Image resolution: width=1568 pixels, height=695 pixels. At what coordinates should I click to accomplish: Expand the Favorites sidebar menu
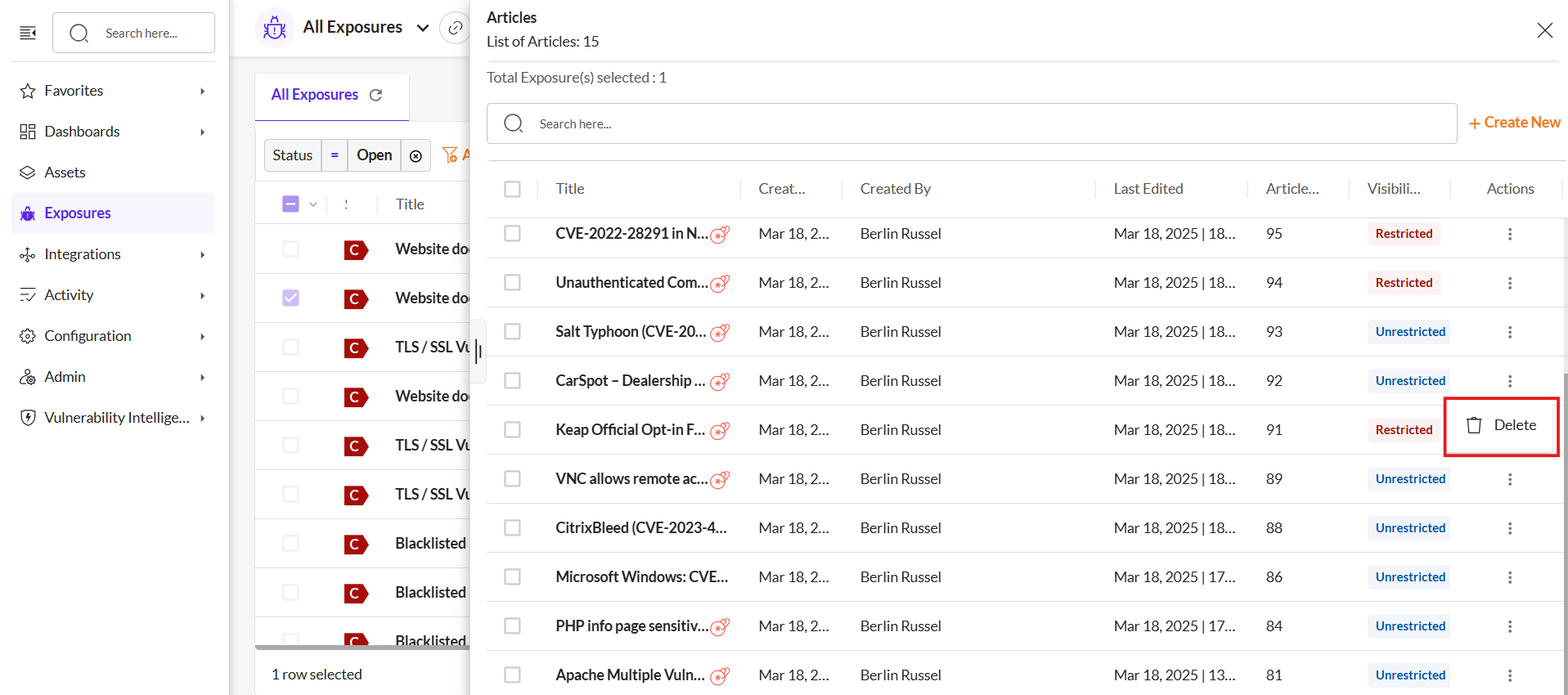pos(113,91)
